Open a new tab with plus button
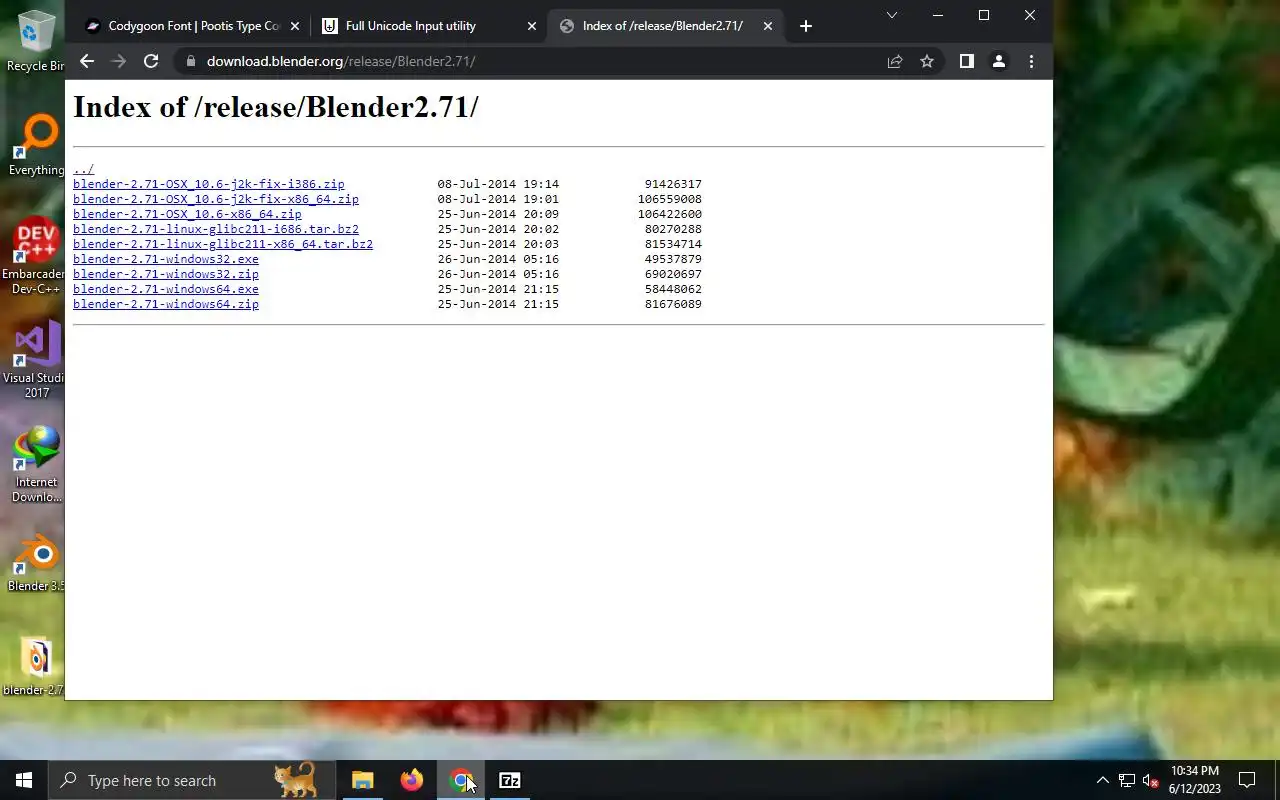This screenshot has width=1280, height=800. 806,26
